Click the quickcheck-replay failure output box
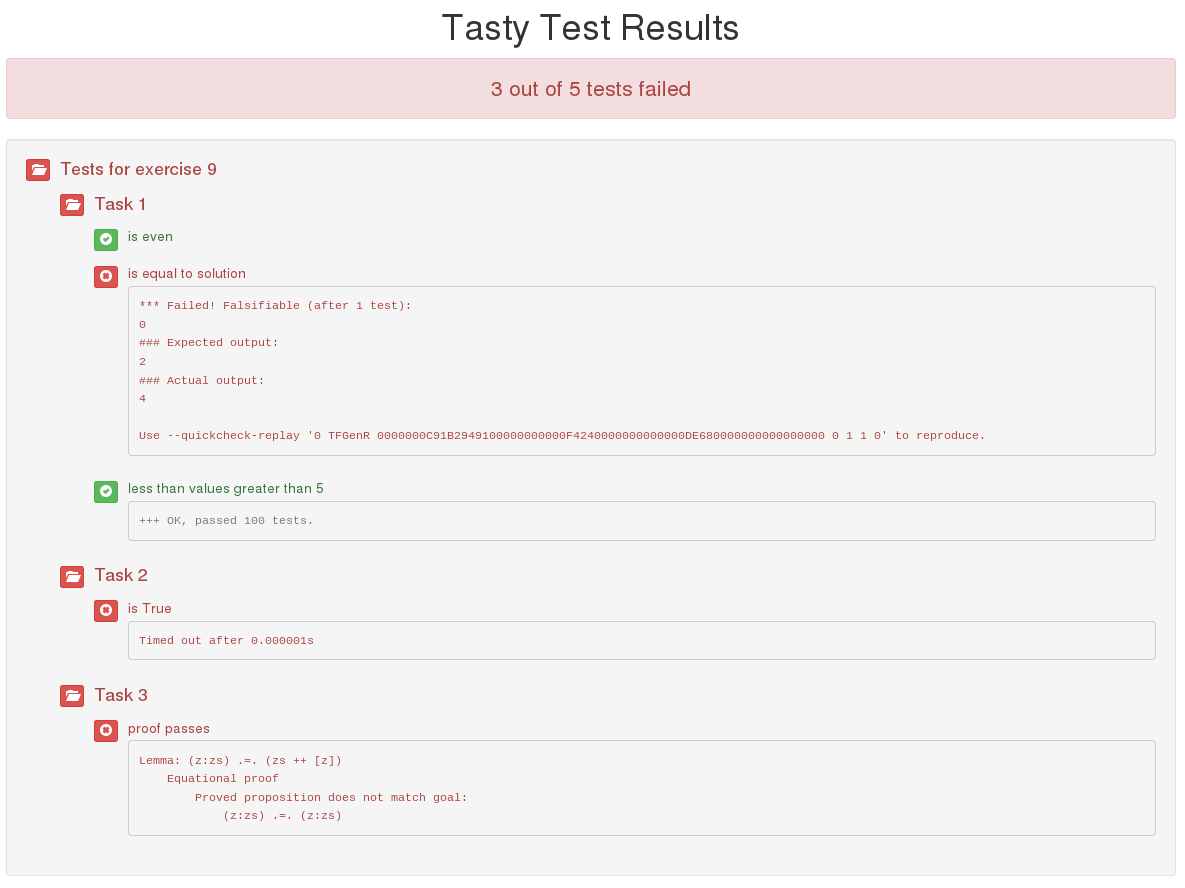The image size is (1185, 888). pos(642,371)
